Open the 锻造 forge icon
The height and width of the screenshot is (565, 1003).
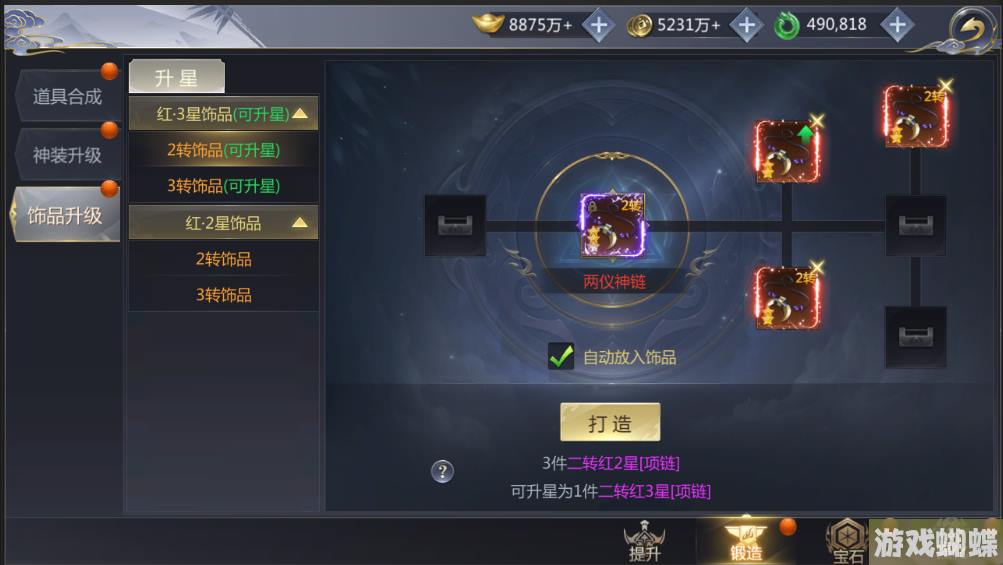coord(746,542)
